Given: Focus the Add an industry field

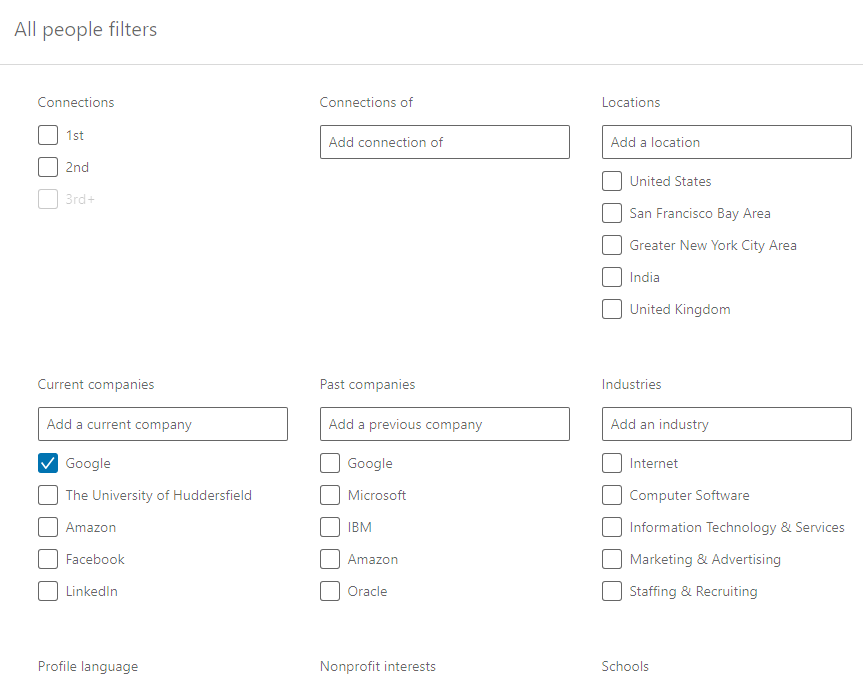Looking at the screenshot, I should pos(727,424).
